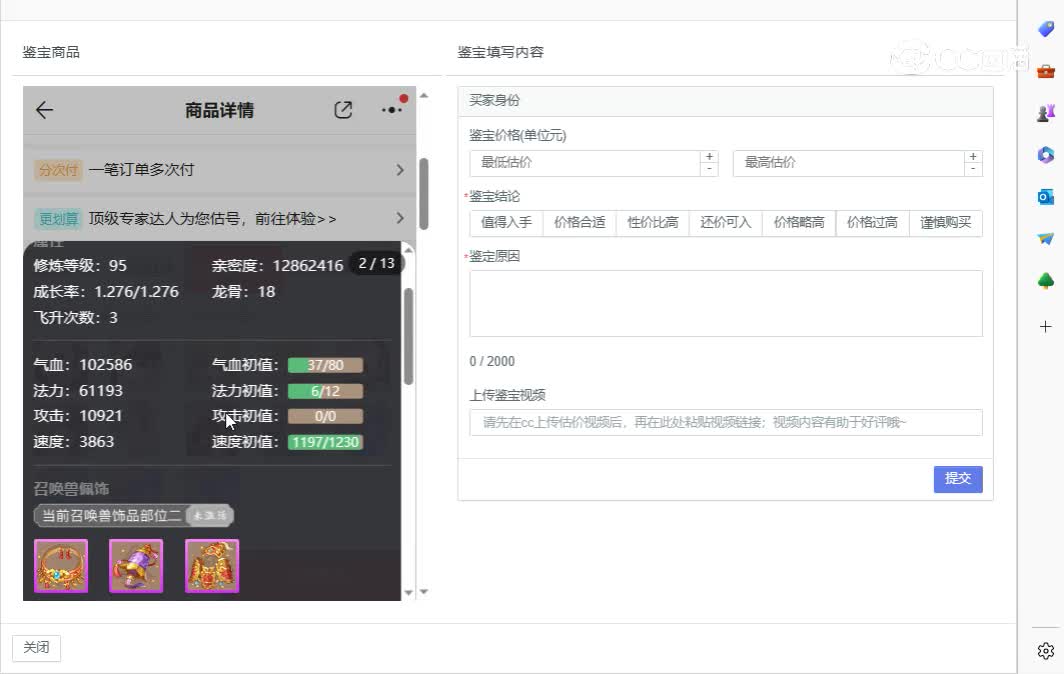Choose the 还价可入 conclusion
The width and height of the screenshot is (1064, 674).
click(x=726, y=223)
